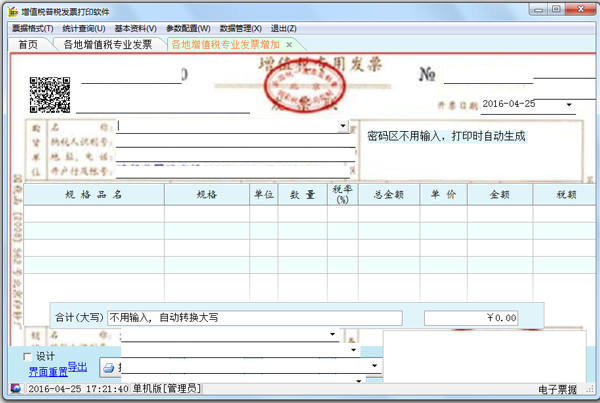Click the 规格品名 column header
The width and height of the screenshot is (600, 403).
[x=94, y=194]
